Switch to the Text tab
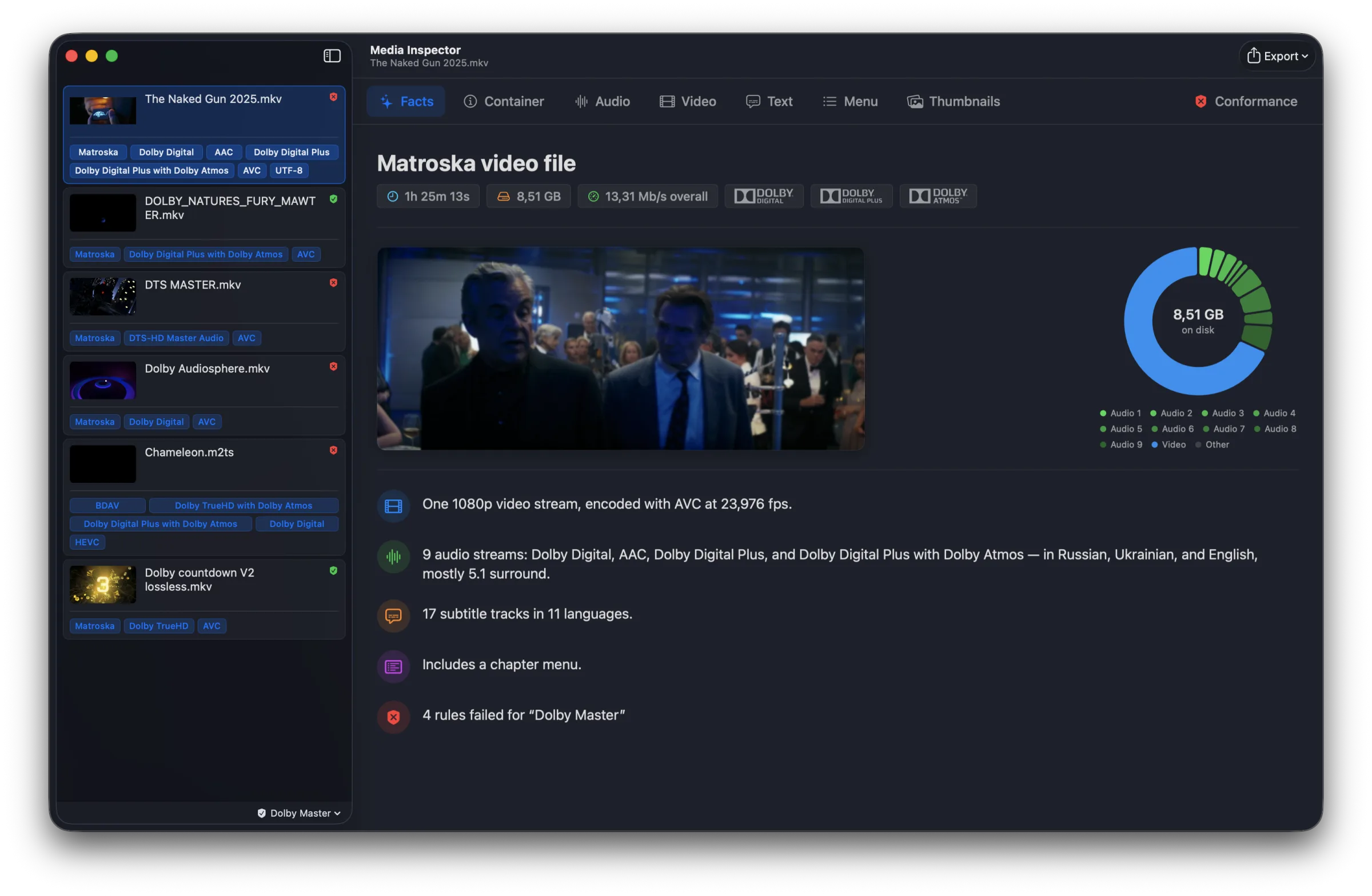 point(768,101)
